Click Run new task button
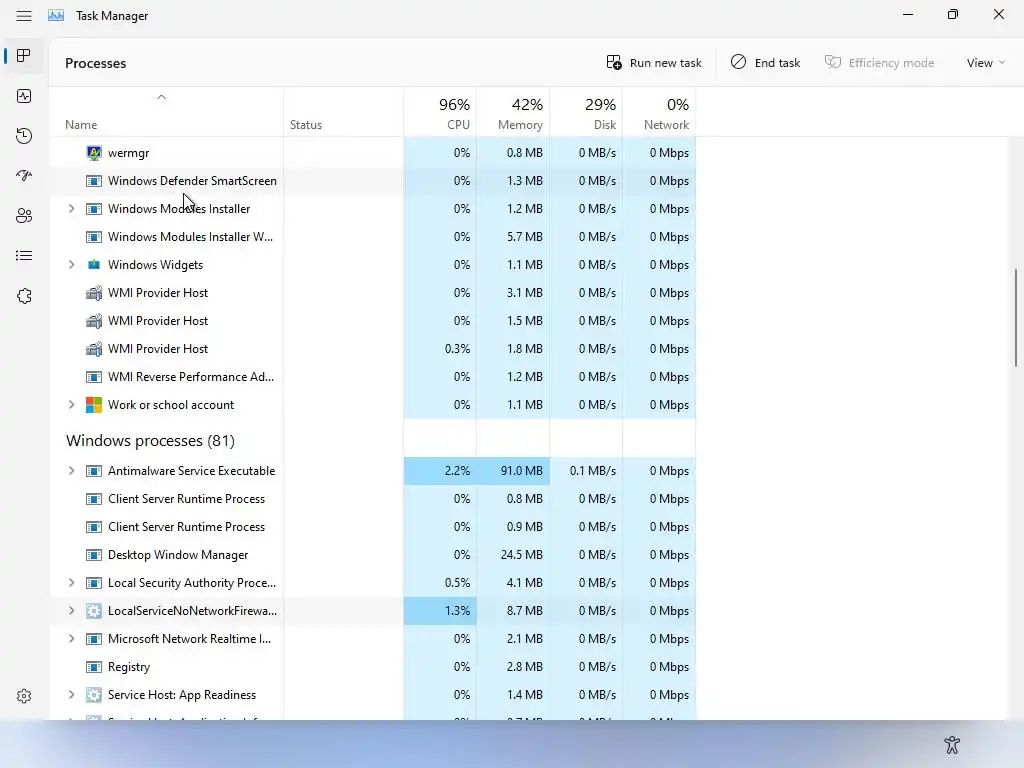Viewport: 1024px width, 768px height. point(654,63)
